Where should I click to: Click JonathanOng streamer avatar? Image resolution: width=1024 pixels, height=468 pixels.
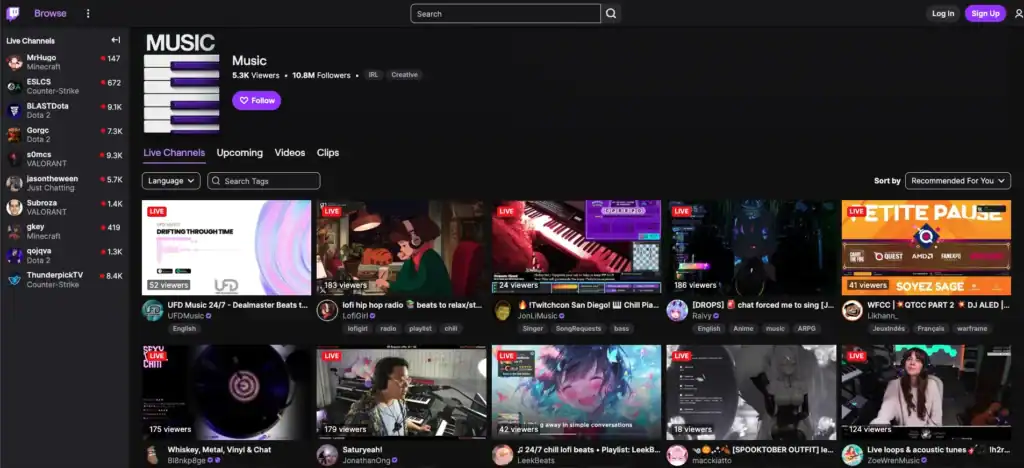[x=327, y=455]
